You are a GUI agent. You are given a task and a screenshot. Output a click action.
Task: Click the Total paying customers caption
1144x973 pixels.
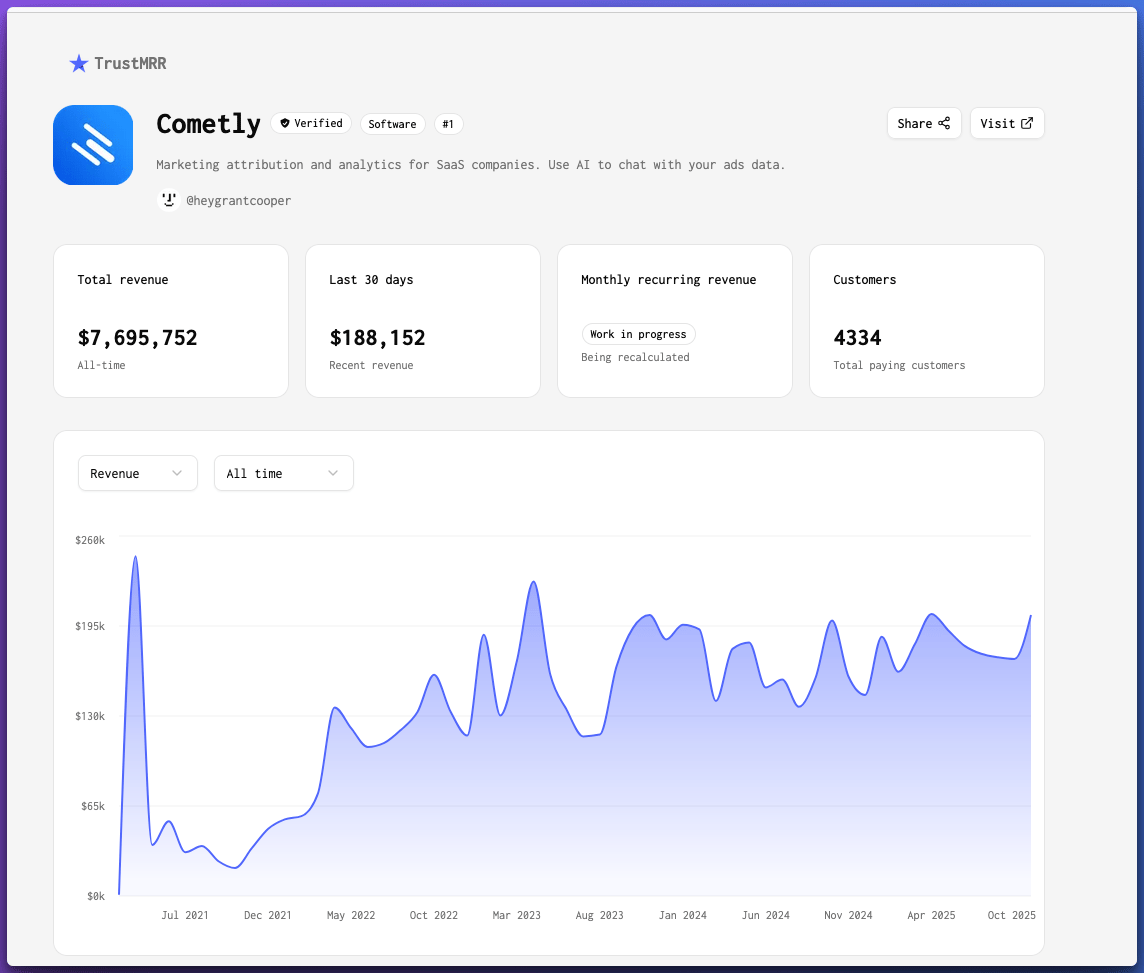coord(899,365)
